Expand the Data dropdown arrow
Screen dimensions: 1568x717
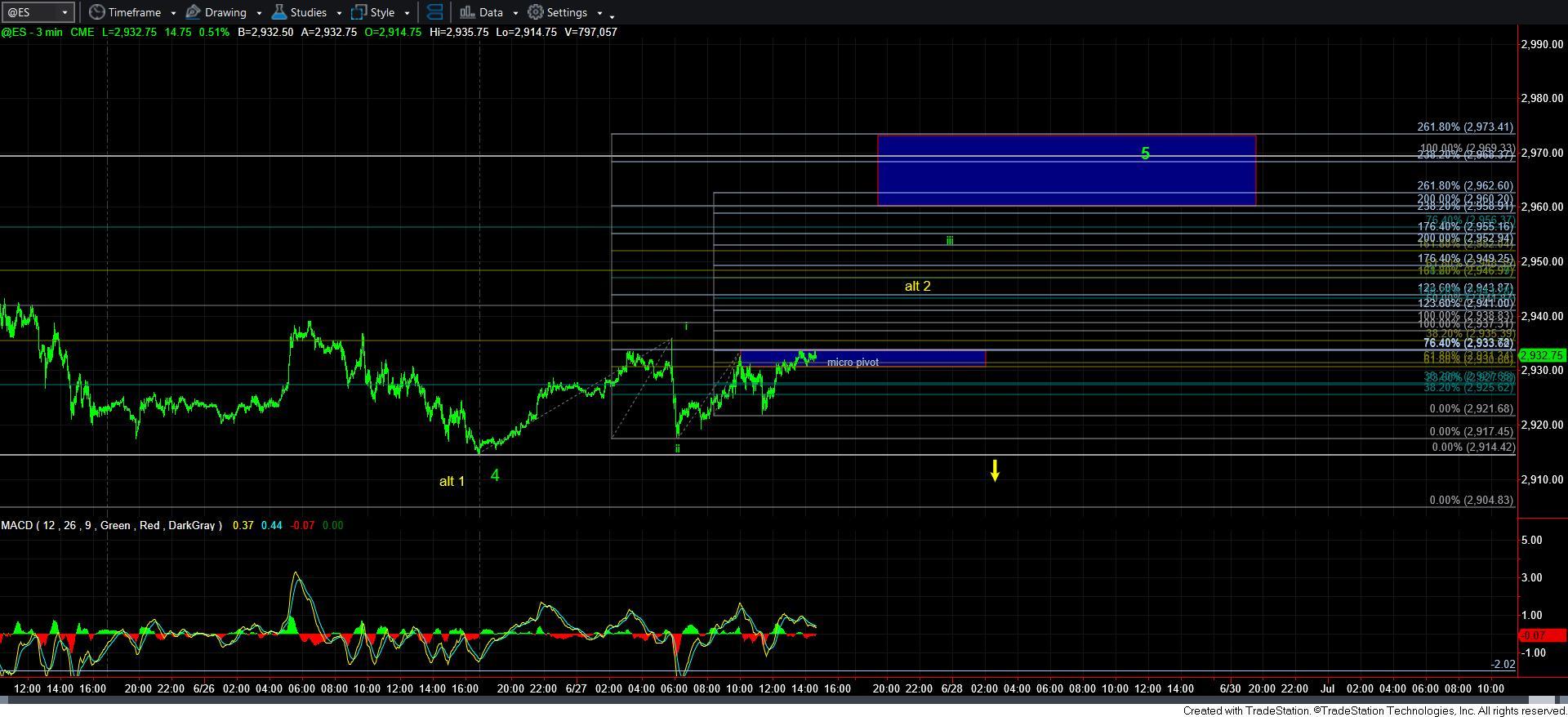click(515, 13)
